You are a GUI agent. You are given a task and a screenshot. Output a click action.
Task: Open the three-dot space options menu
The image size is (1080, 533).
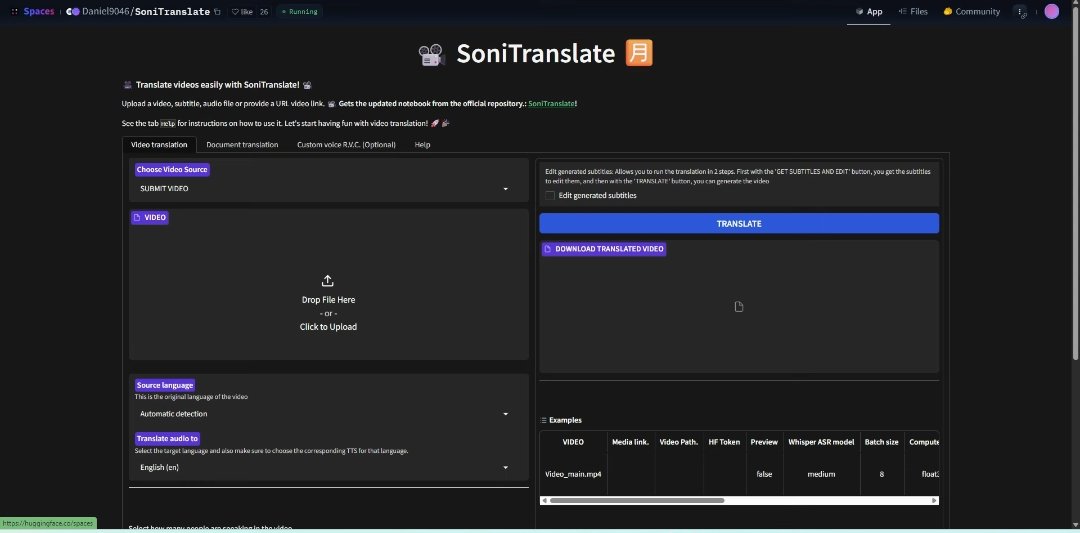(x=1020, y=12)
